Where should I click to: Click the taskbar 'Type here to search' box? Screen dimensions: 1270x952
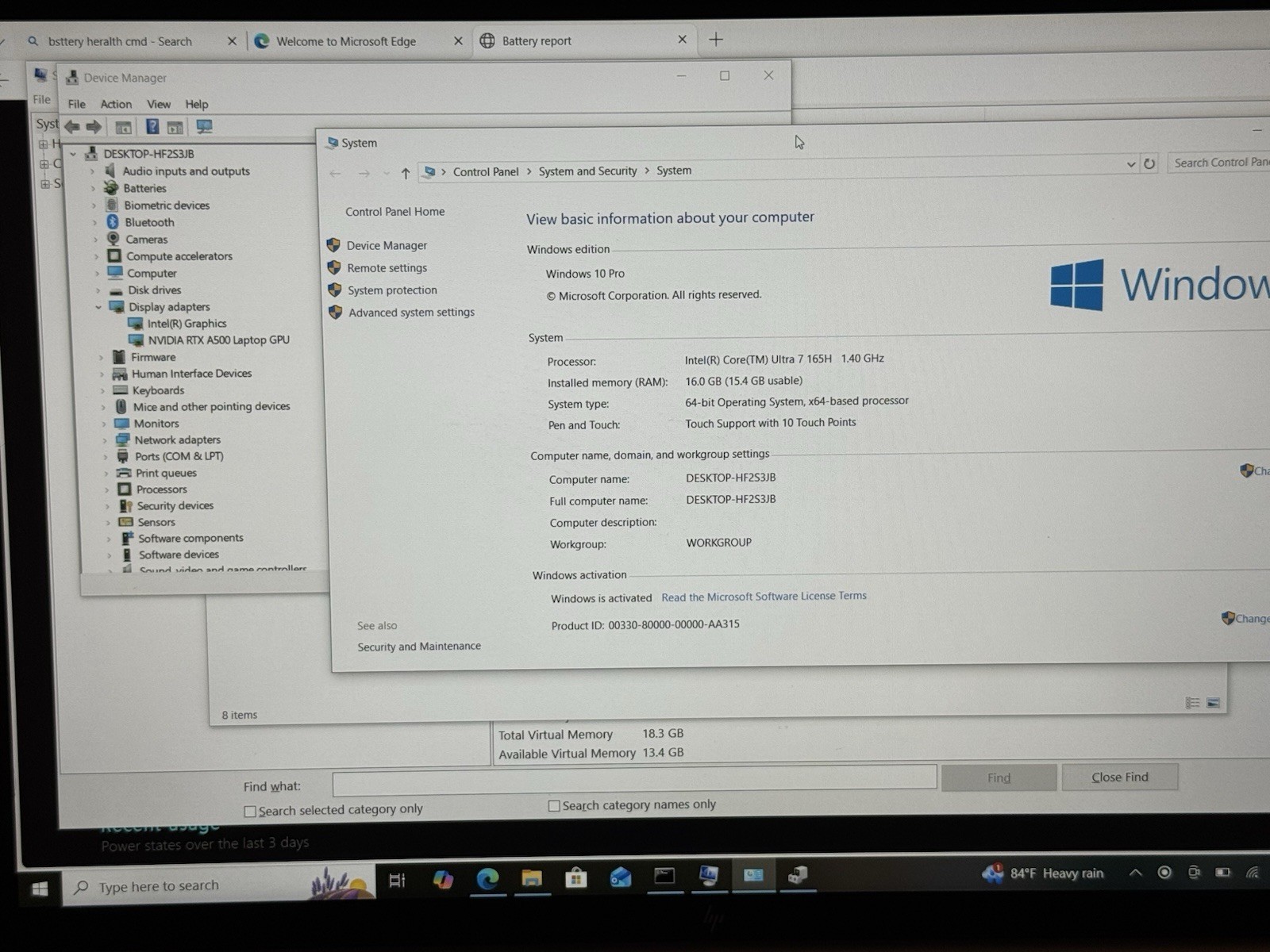[217, 886]
